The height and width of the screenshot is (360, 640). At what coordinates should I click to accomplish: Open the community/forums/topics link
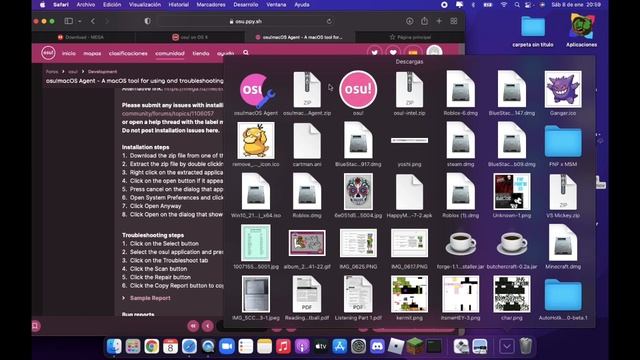(168, 113)
